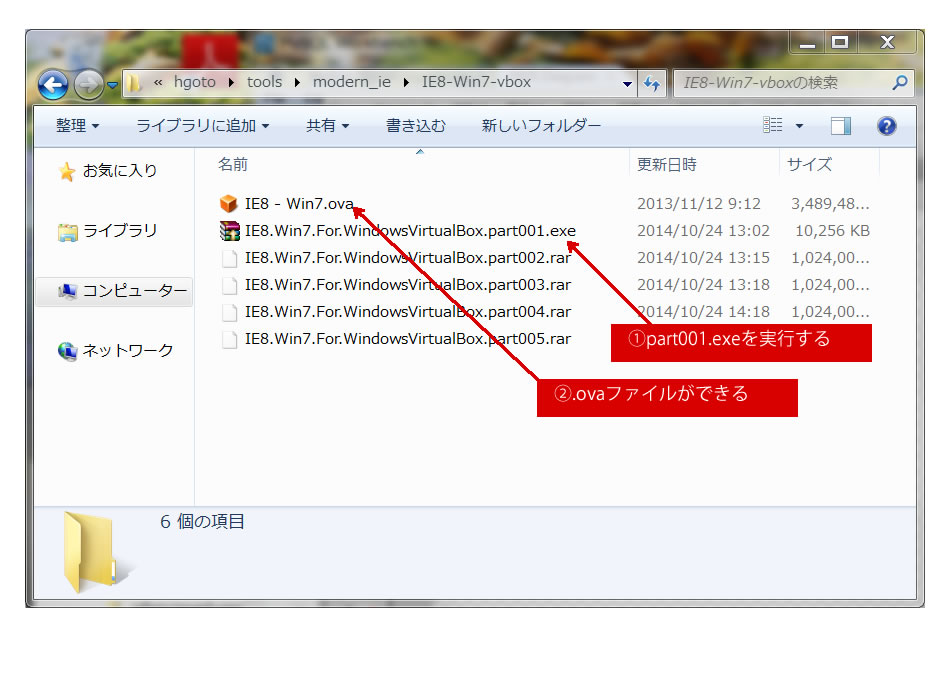Select ライブラリ in navigation pane
This screenshot has height=697, width=949.
[120, 231]
